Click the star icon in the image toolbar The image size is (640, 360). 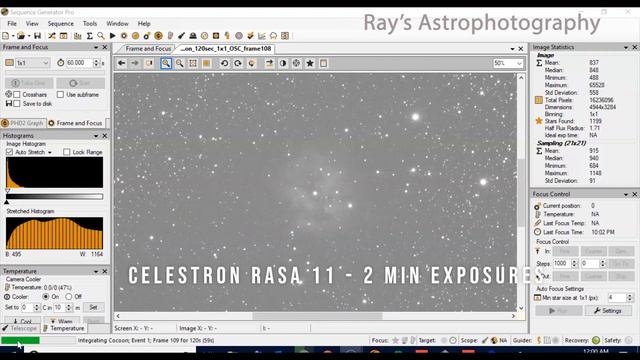[310, 63]
